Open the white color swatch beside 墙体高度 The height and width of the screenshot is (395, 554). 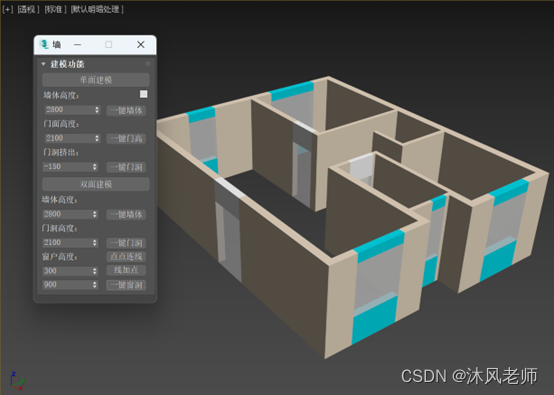(143, 94)
